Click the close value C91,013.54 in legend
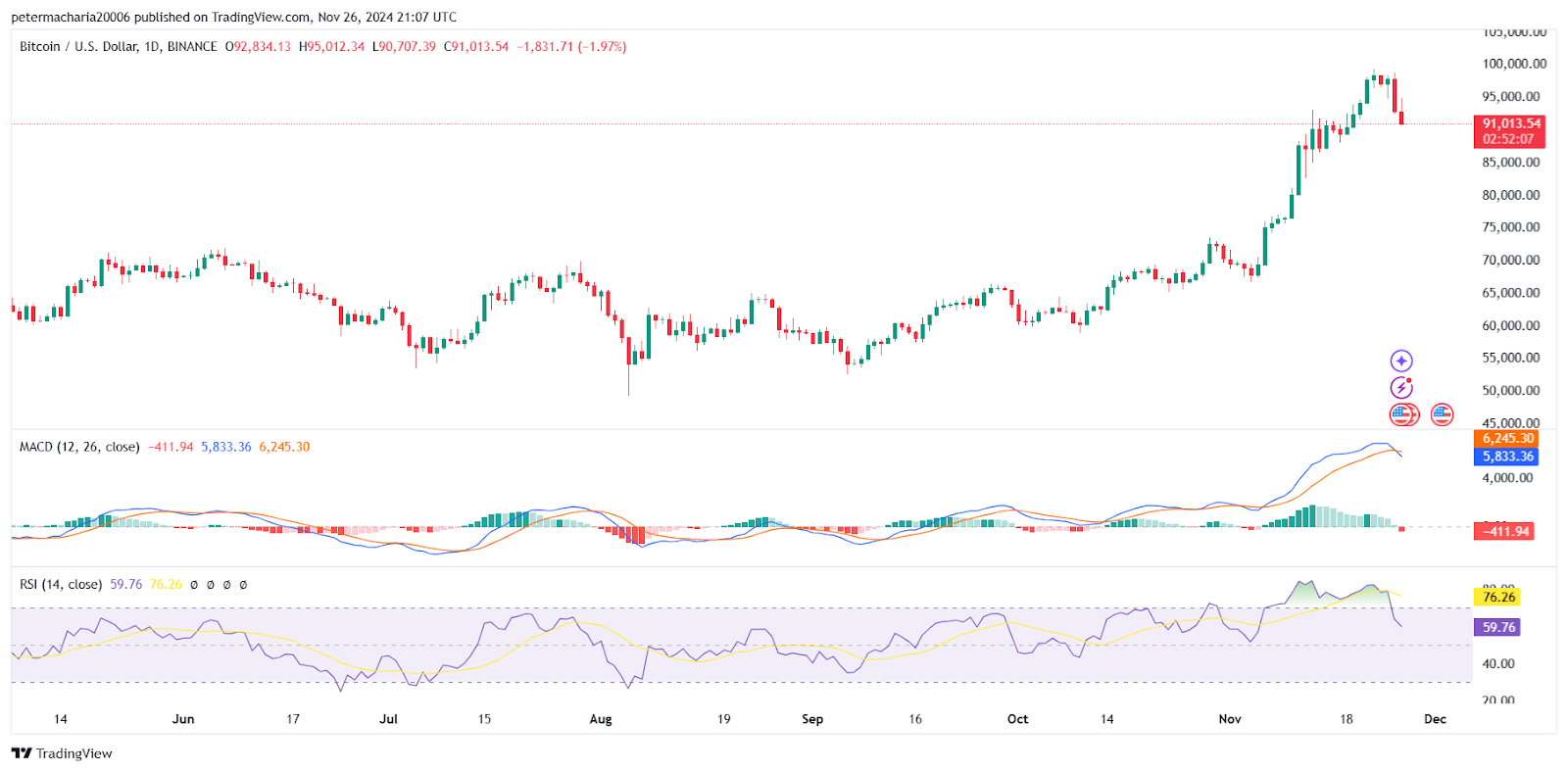 476,47
